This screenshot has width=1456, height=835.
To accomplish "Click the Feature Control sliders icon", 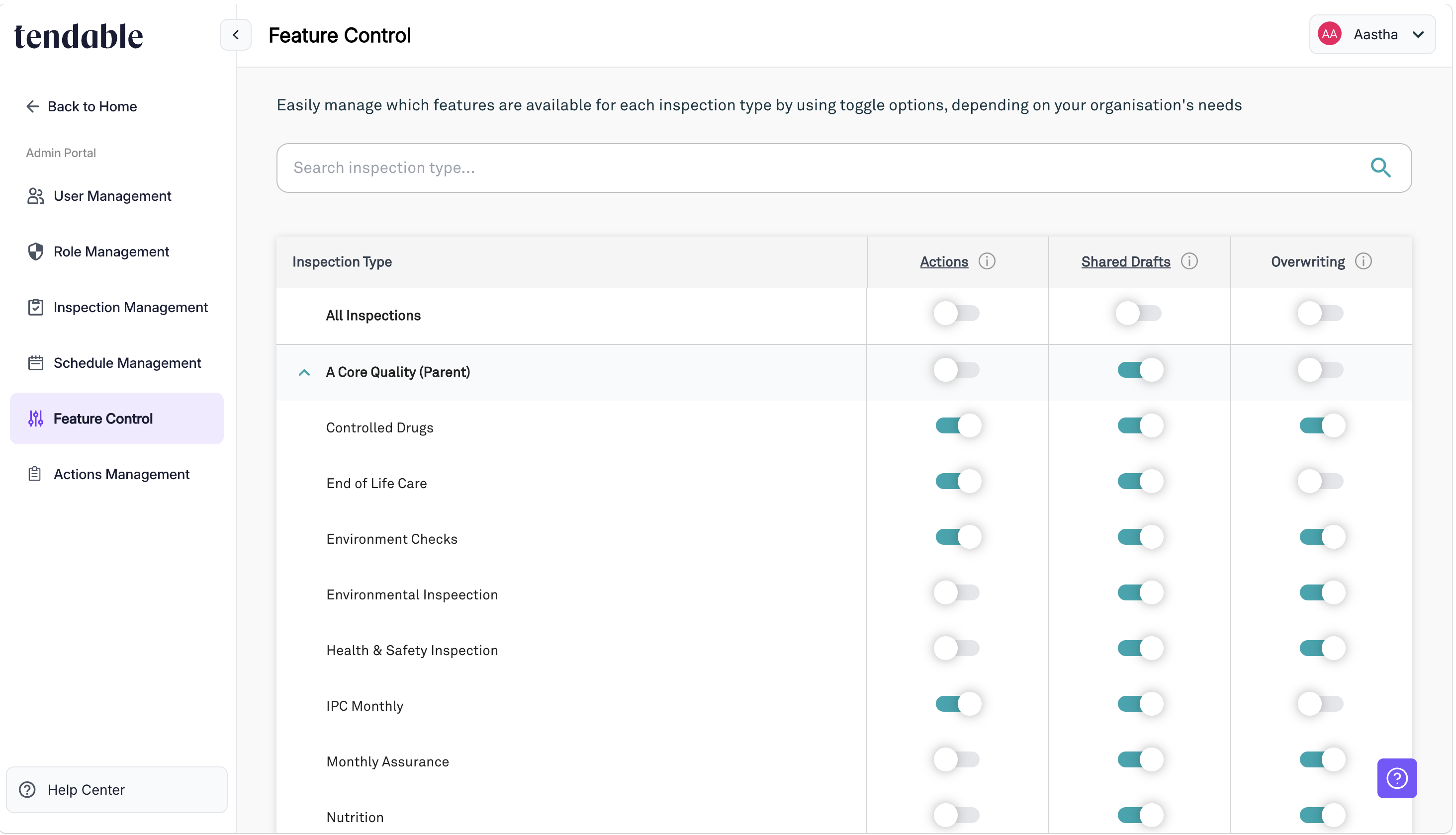I will tap(36, 418).
